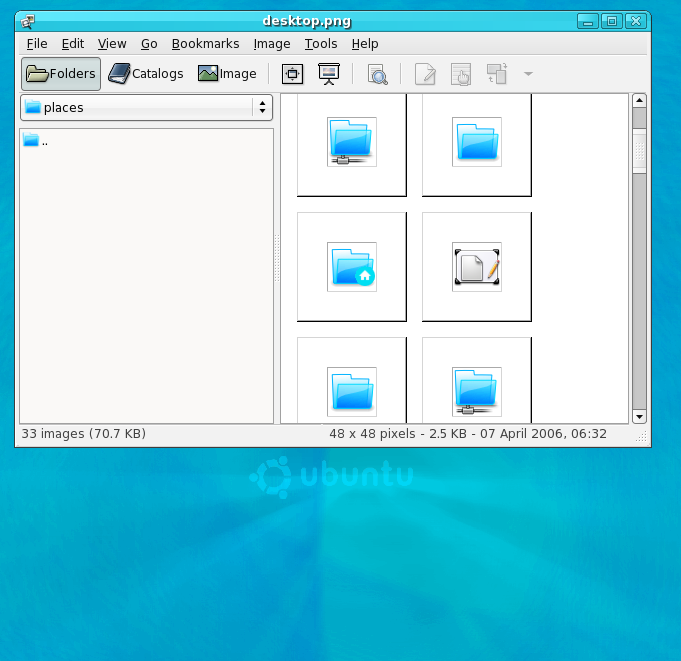The width and height of the screenshot is (681, 661).
Task: Open the places location dropdown
Action: tap(146, 107)
